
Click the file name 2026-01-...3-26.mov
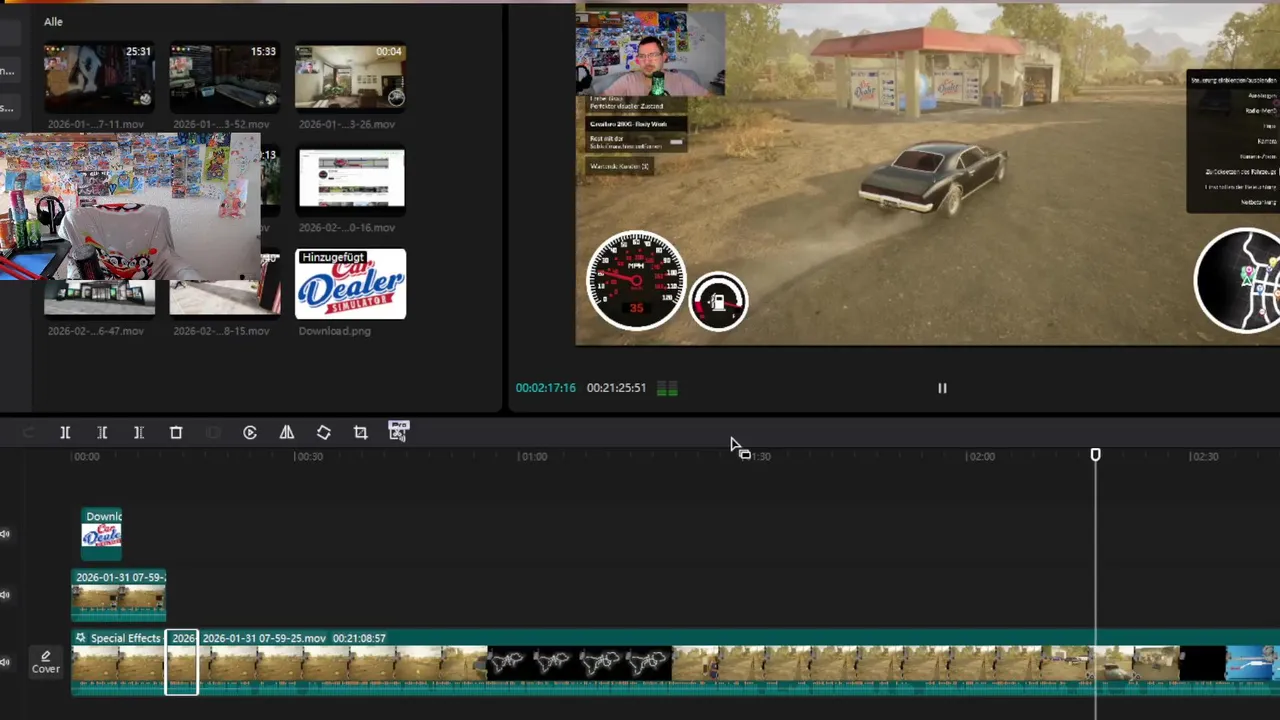[x=347, y=124]
